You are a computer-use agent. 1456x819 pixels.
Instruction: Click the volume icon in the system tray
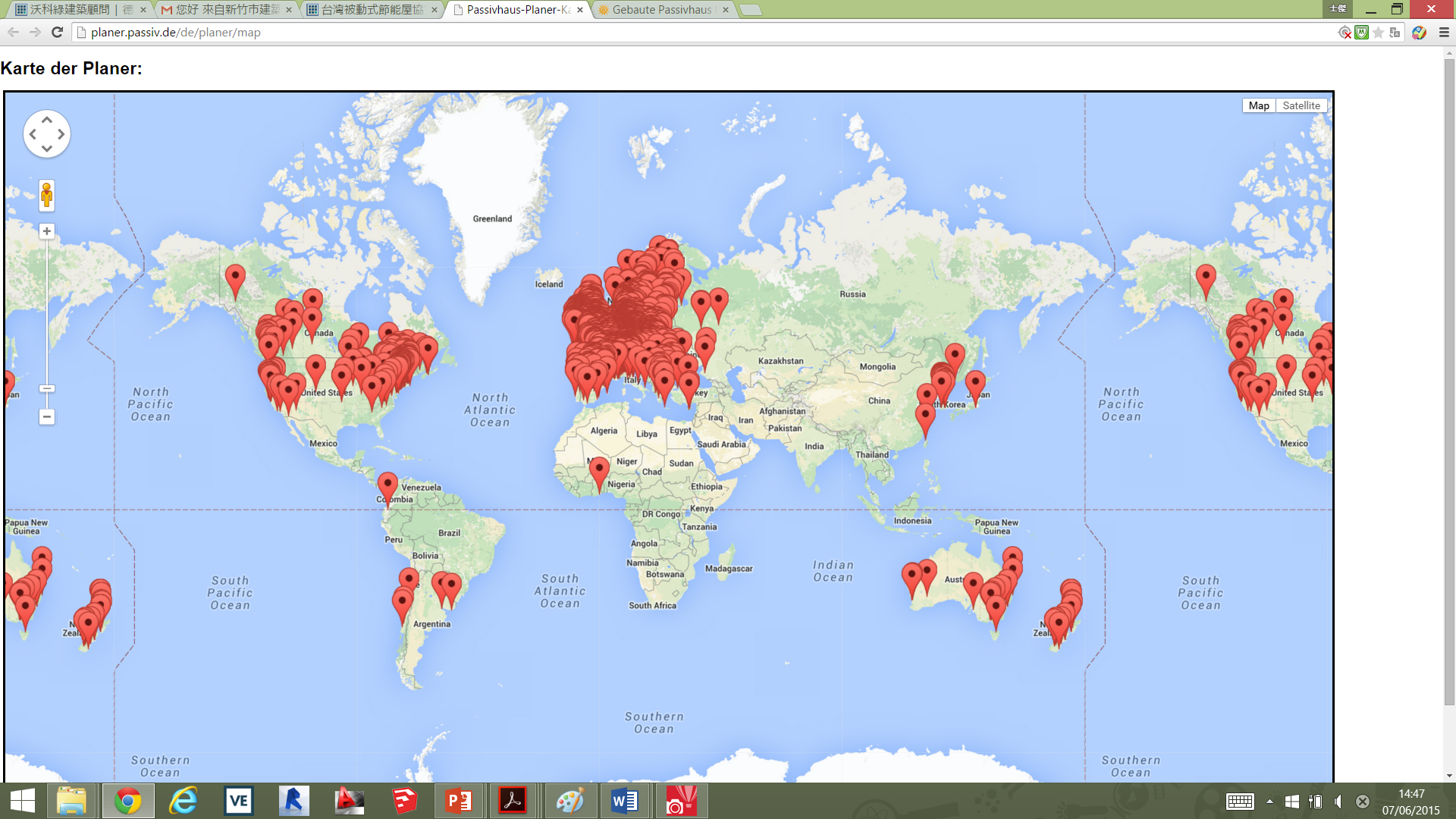(x=1338, y=802)
